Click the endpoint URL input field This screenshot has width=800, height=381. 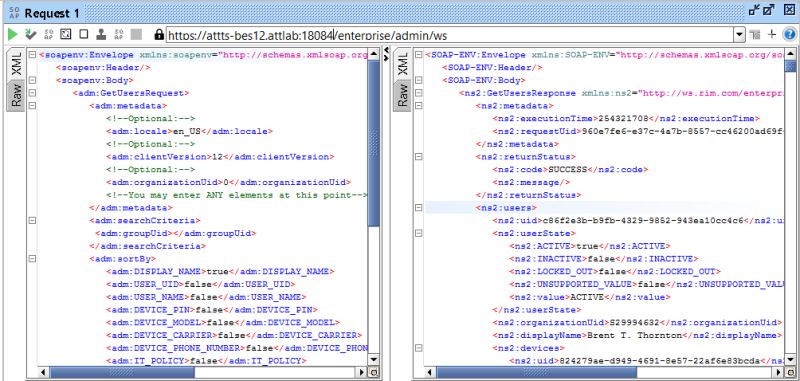click(450, 35)
